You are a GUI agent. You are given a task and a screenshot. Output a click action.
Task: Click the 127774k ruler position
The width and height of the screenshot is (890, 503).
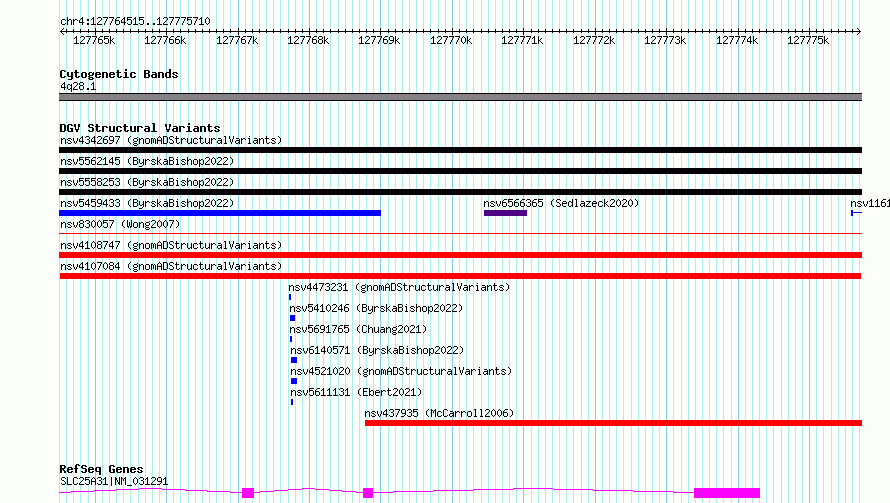pyautogui.click(x=737, y=40)
